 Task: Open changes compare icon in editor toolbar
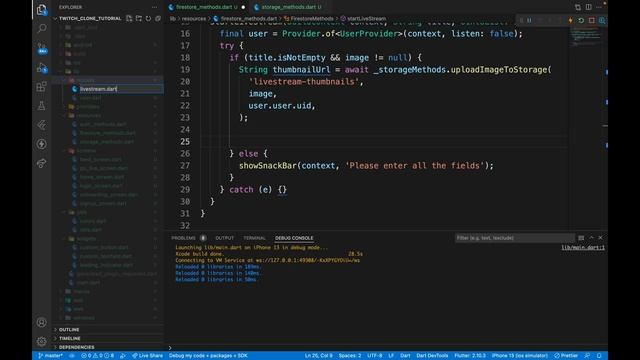(x=578, y=7)
